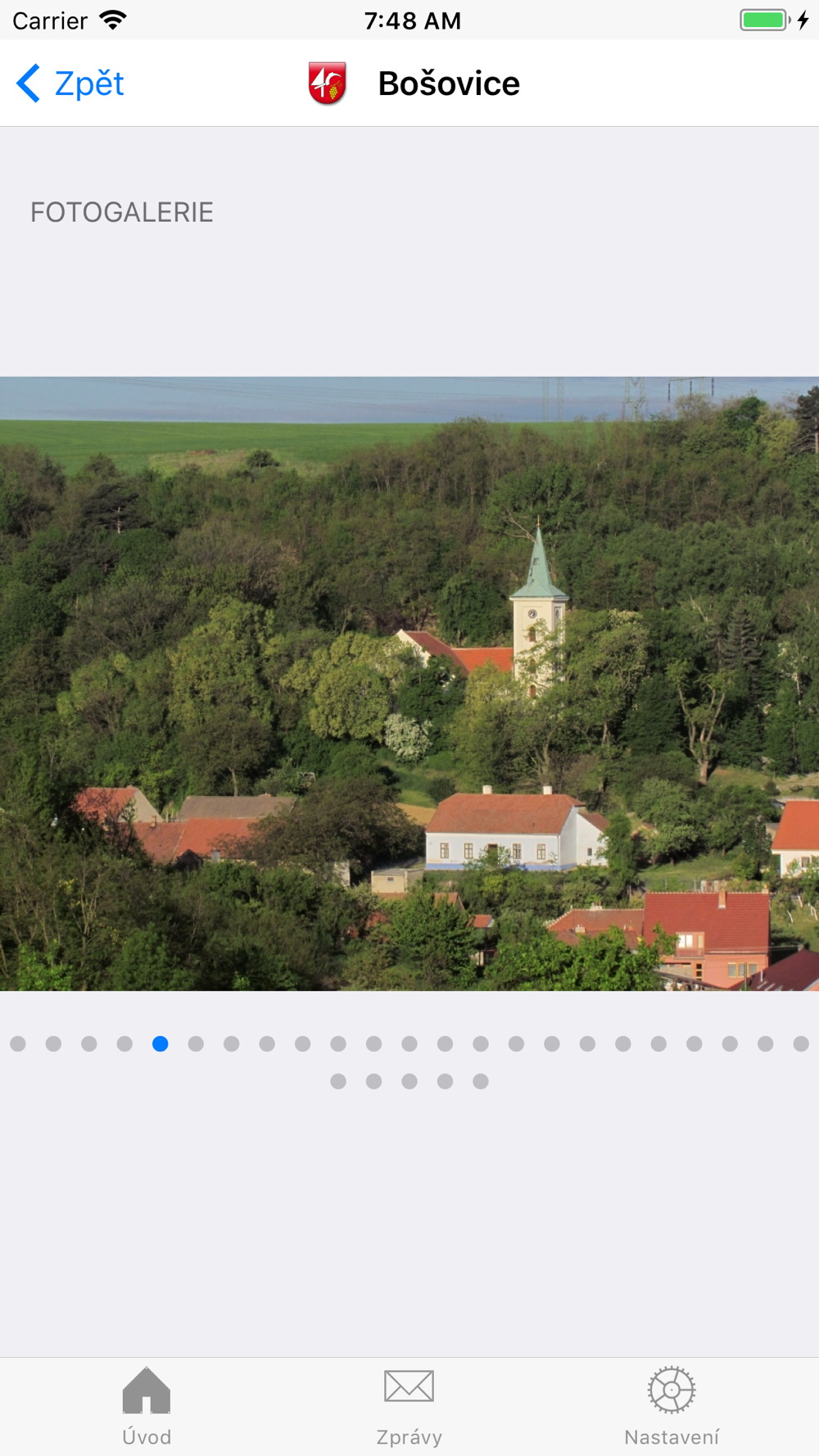This screenshot has width=819, height=1456.
Task: Tap the Wi-Fi status icon
Action: tap(113, 20)
